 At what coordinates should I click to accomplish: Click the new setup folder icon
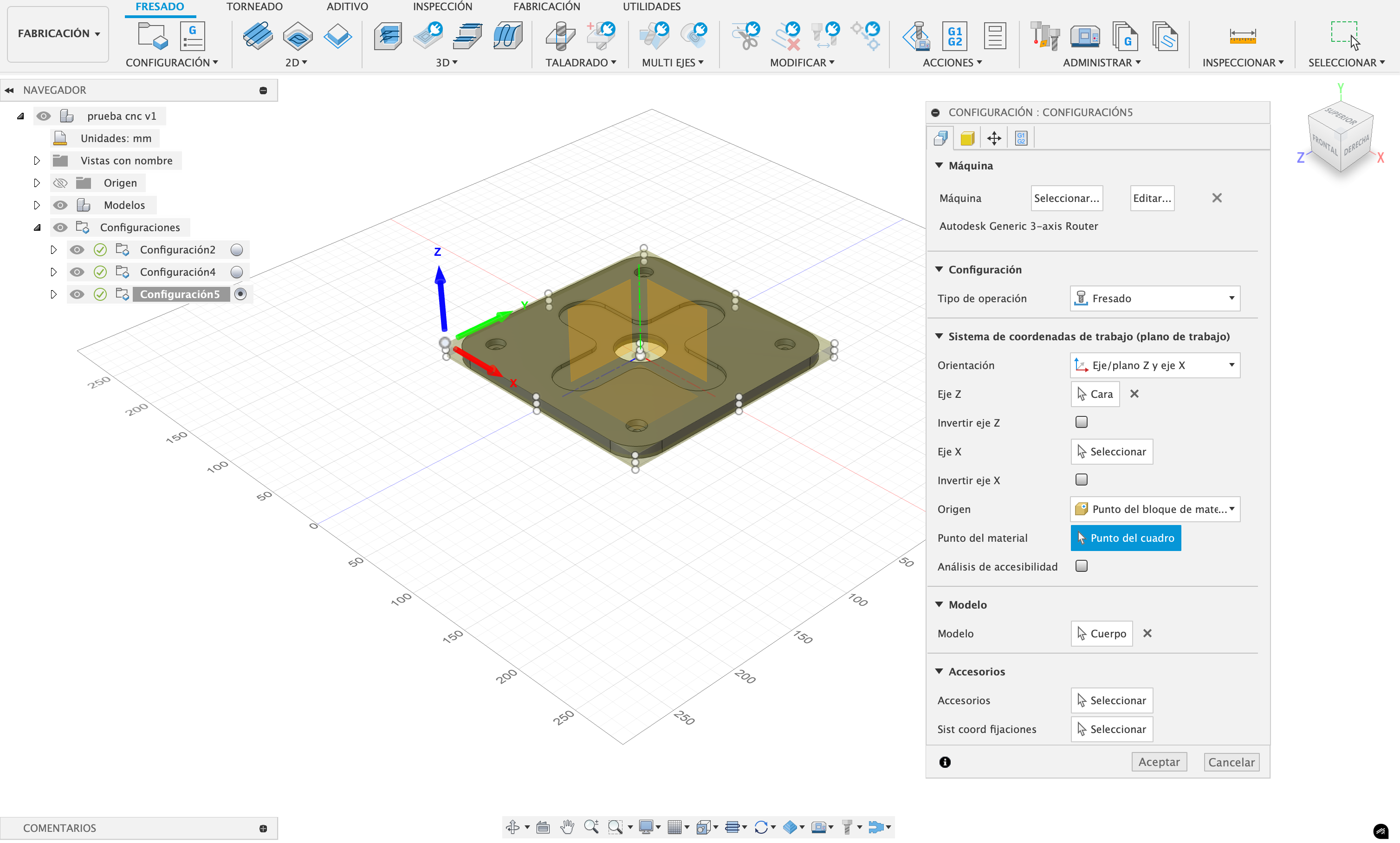coord(152,35)
